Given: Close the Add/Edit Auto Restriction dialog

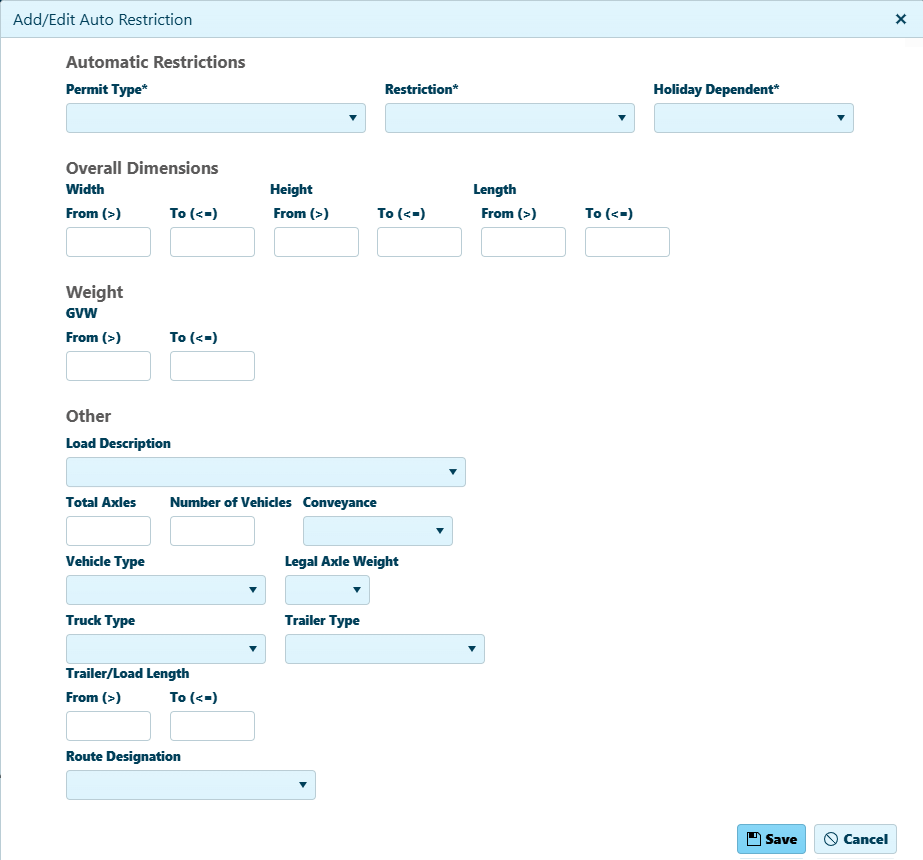Looking at the screenshot, I should point(900,19).
